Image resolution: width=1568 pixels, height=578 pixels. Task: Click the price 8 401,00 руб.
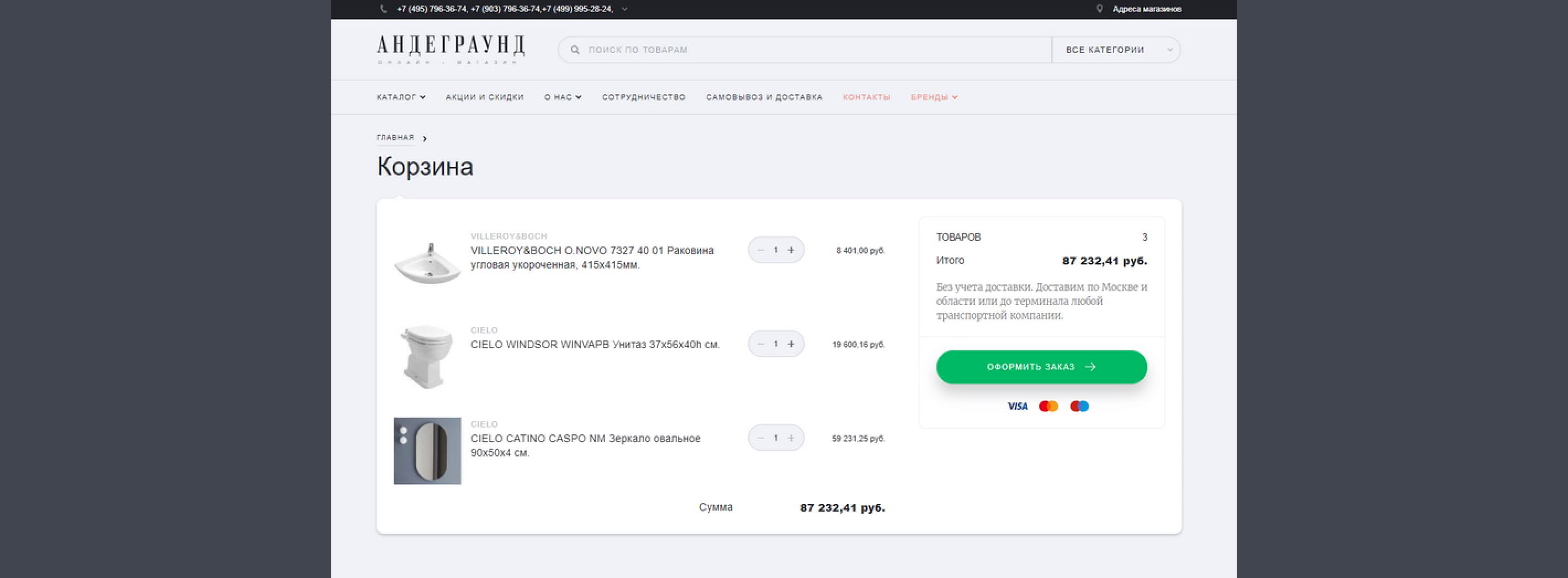[860, 250]
